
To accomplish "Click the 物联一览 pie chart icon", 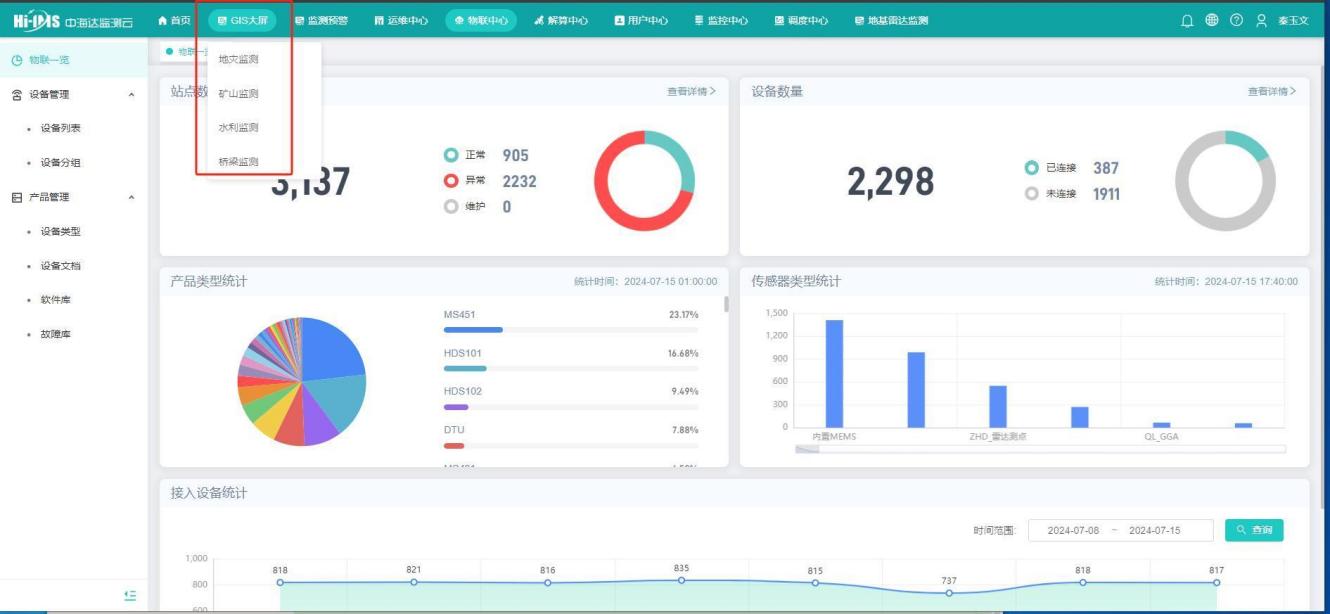I will pyautogui.click(x=17, y=60).
